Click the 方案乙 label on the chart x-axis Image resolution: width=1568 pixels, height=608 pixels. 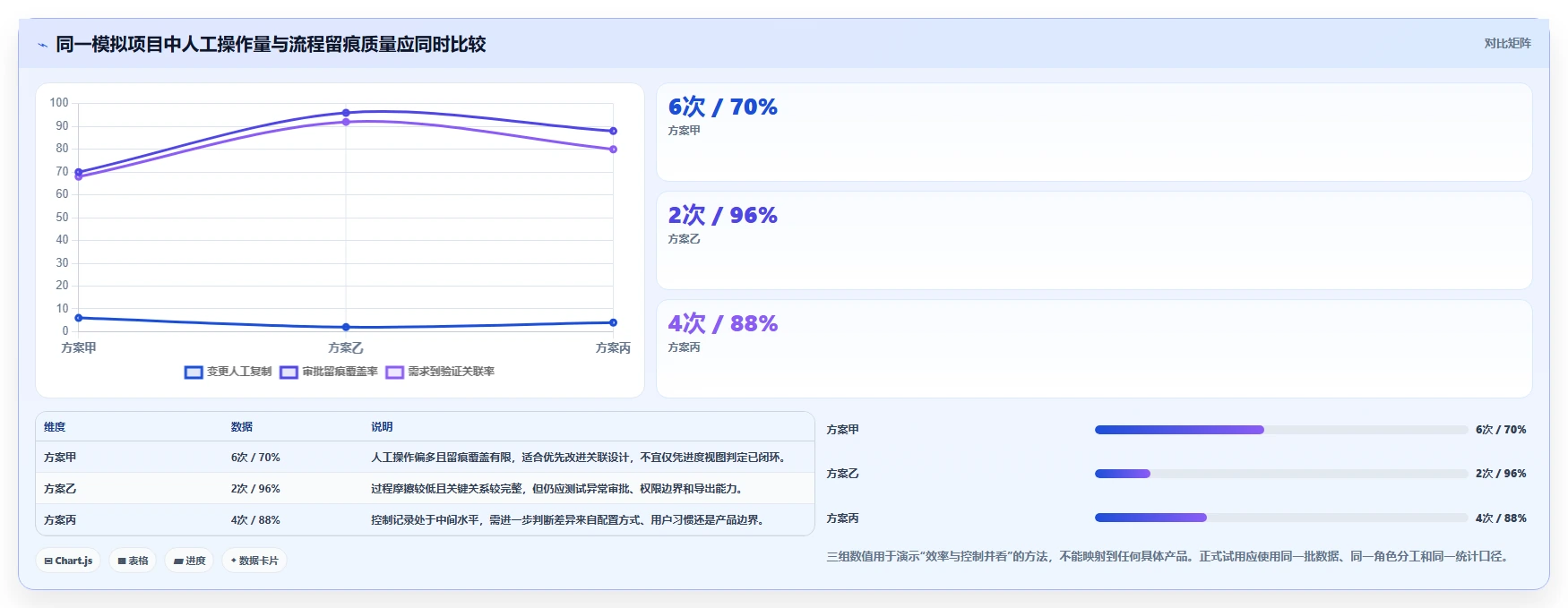[346, 348]
